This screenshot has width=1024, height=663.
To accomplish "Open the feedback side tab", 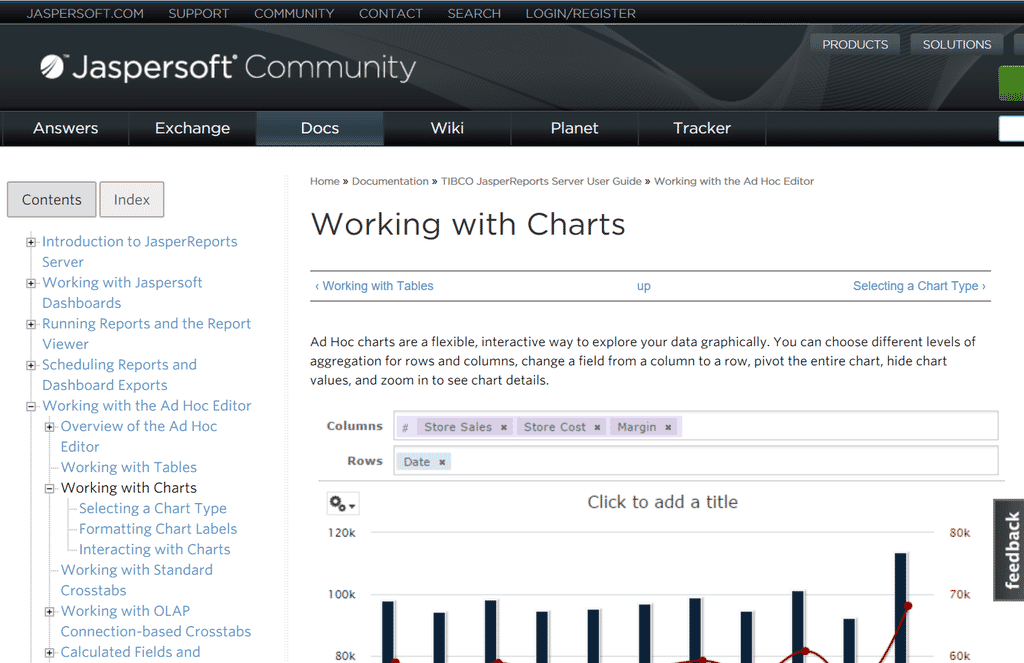I will [1010, 550].
